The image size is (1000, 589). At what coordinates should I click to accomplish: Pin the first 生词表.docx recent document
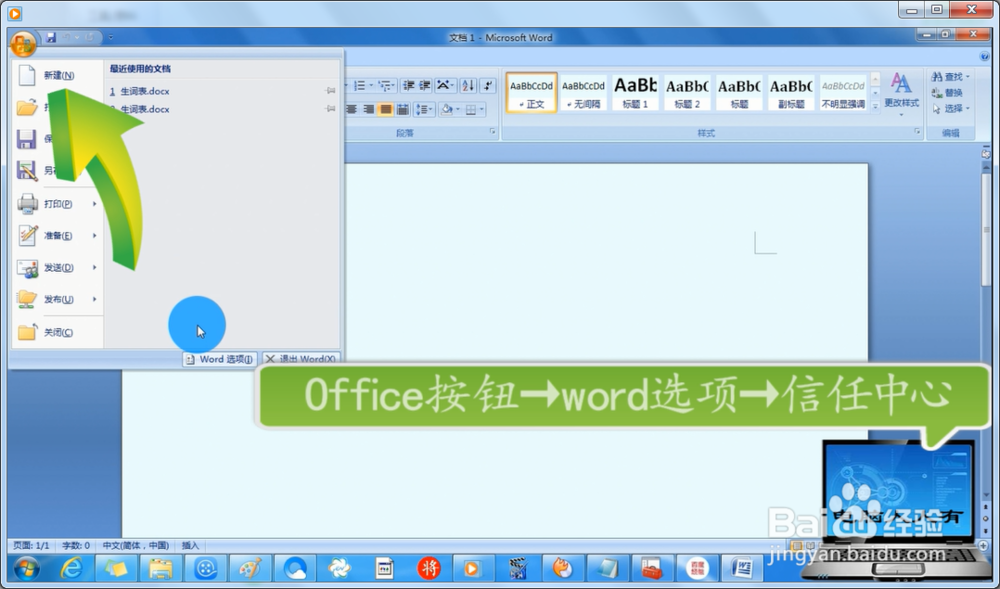click(330, 91)
